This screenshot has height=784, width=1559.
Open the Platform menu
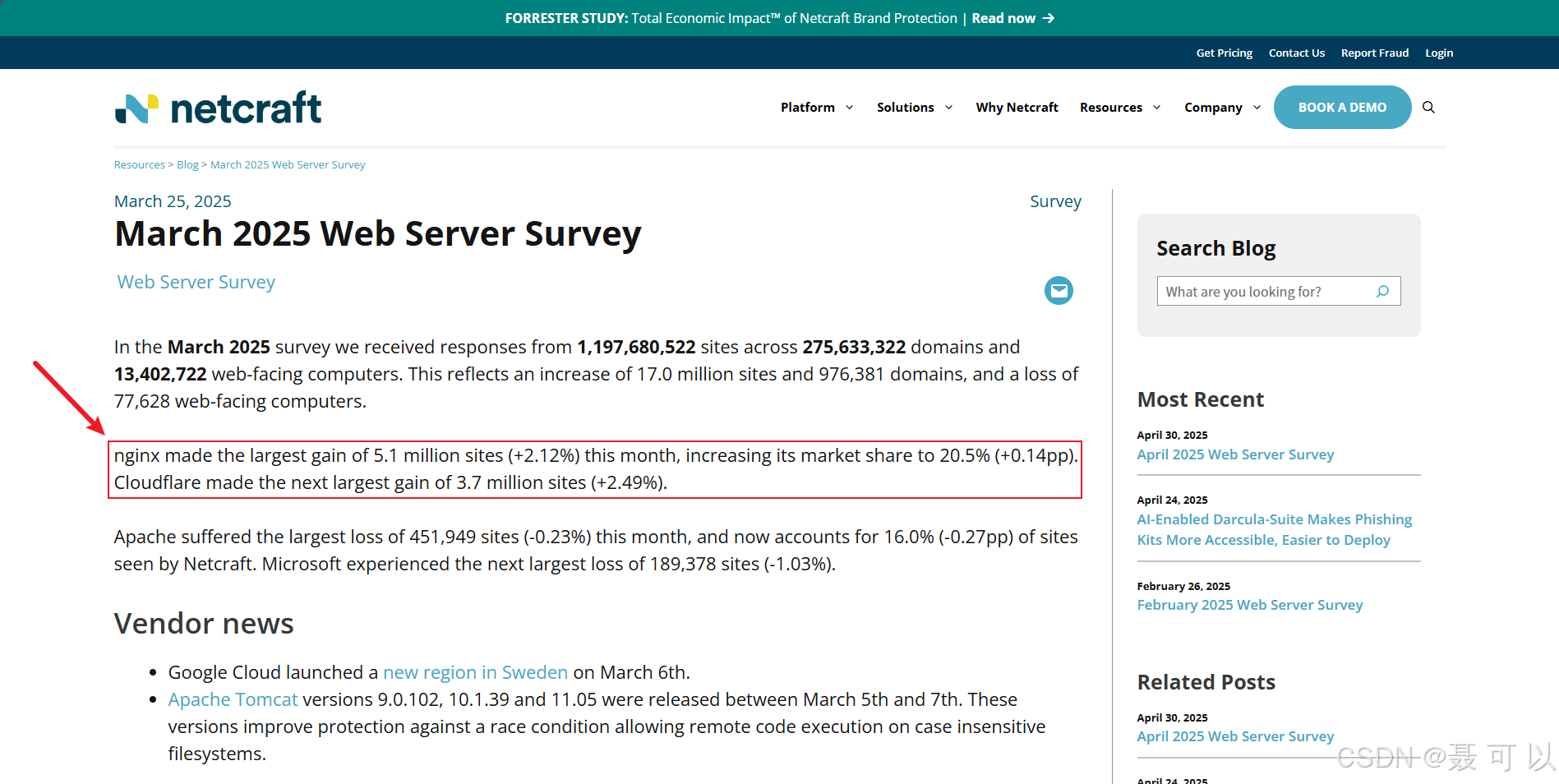pyautogui.click(x=808, y=108)
